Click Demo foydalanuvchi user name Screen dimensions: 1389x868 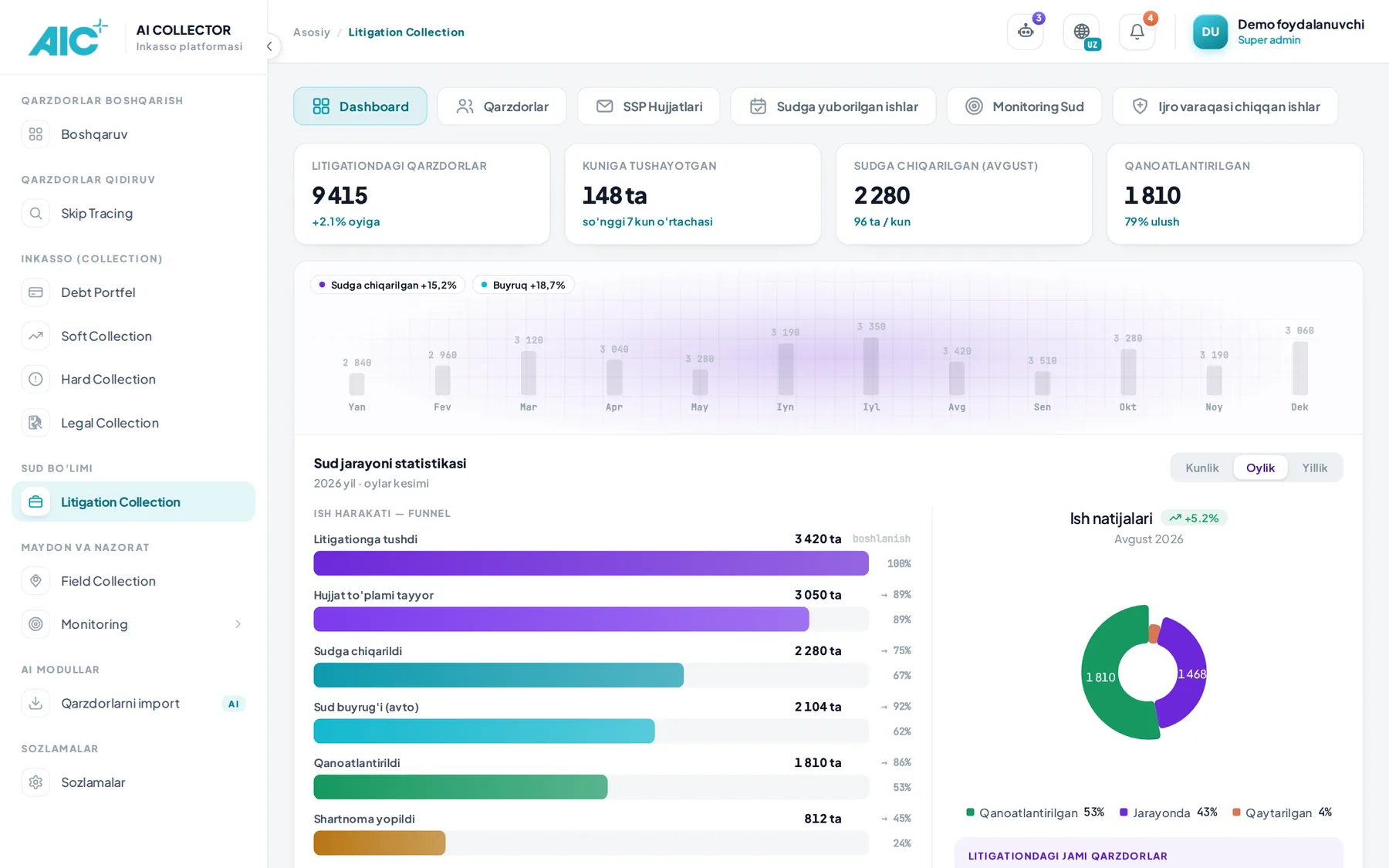tap(1300, 25)
